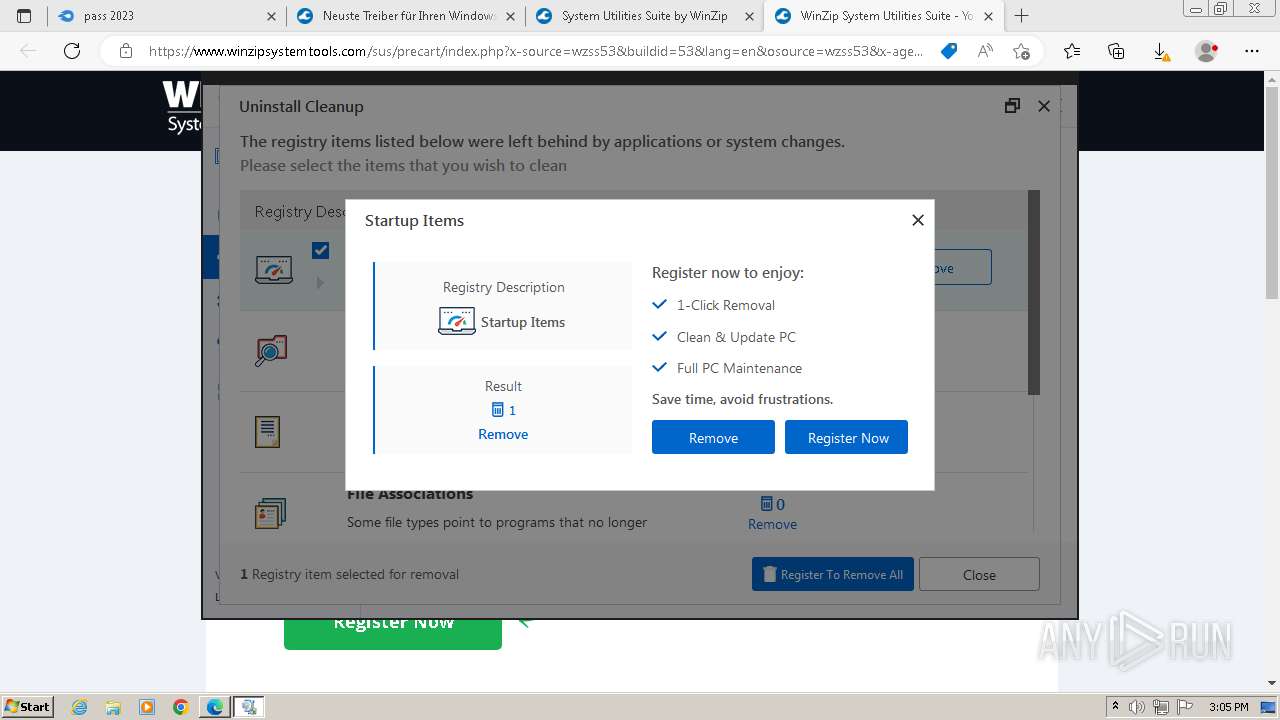
Task: Click the page vertical scrollbar down arrow
Action: [x=1272, y=683]
